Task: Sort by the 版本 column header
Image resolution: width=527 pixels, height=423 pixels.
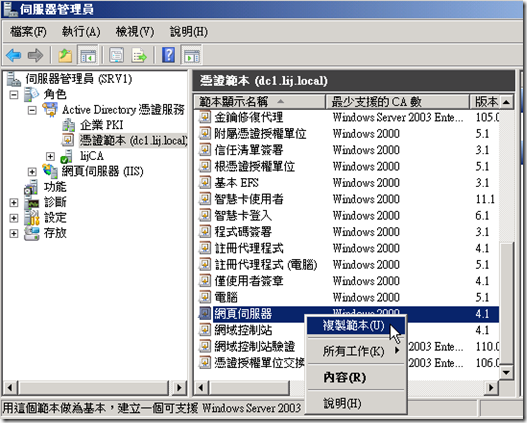Action: (x=485, y=101)
